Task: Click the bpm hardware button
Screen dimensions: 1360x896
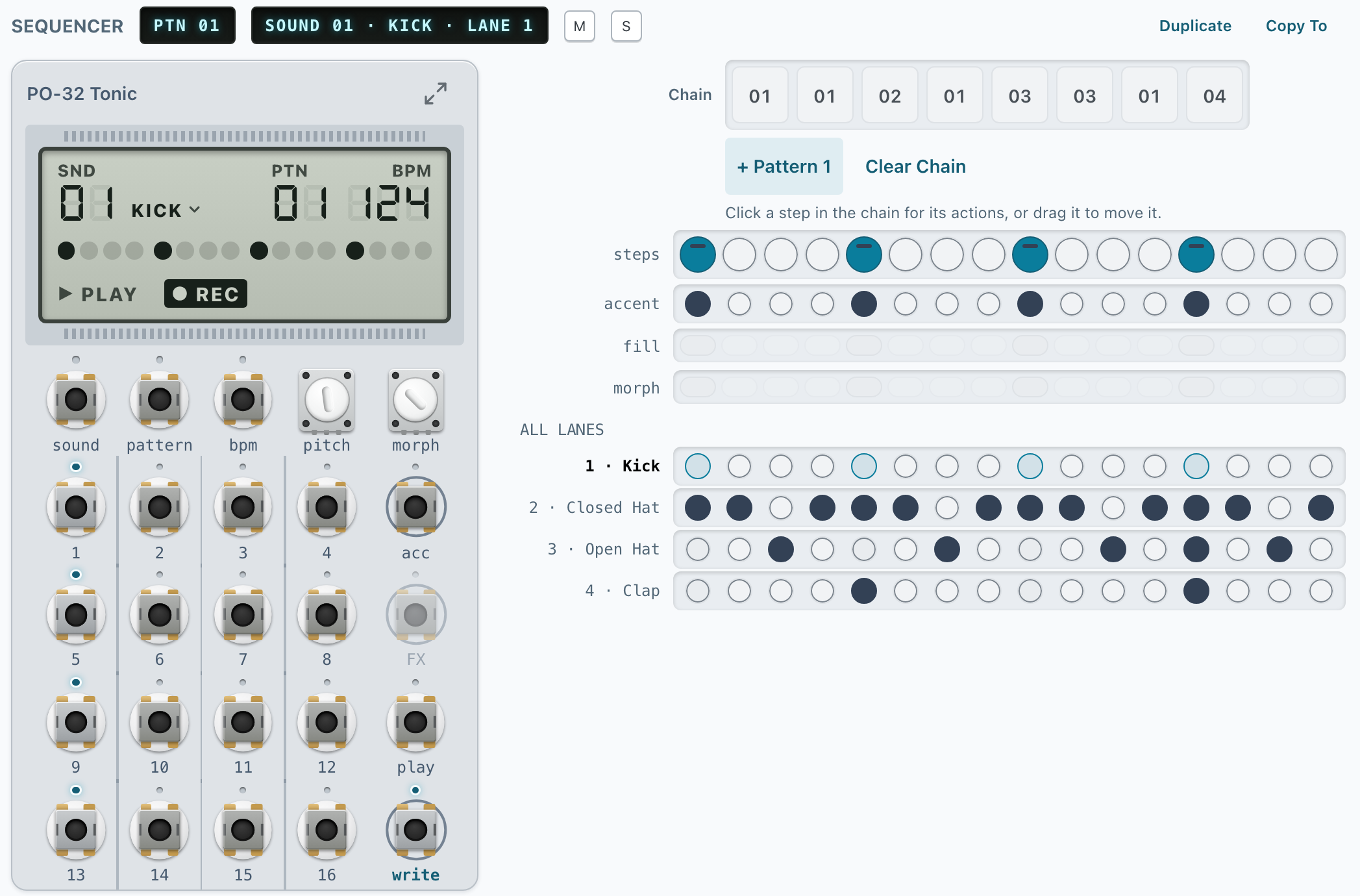Action: [x=243, y=400]
